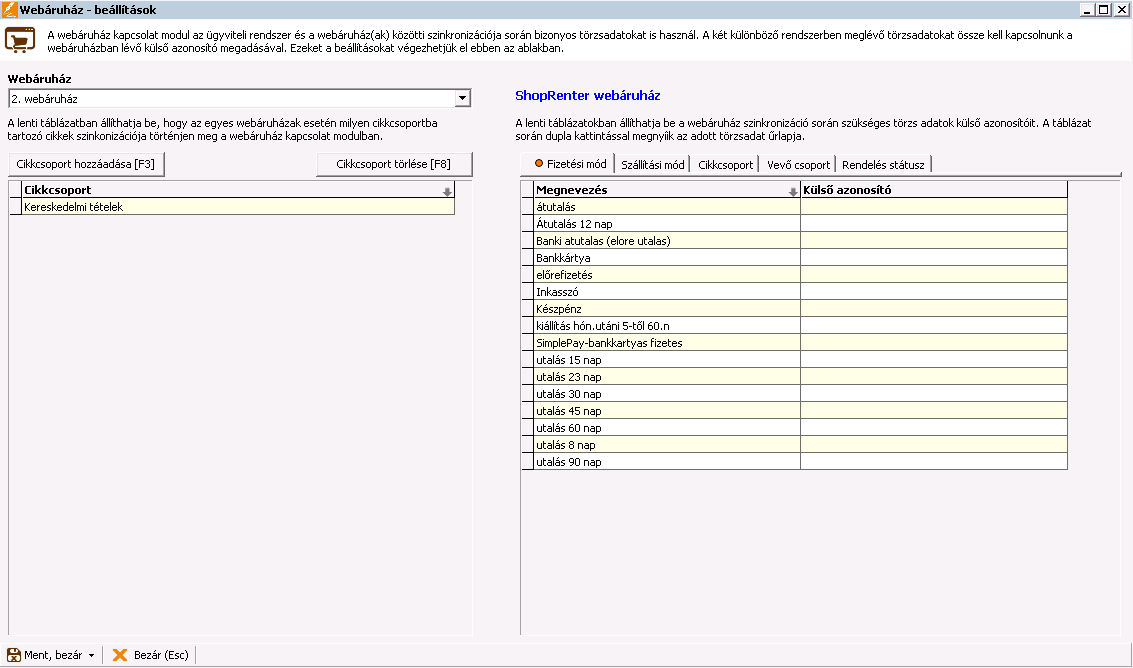Screen dimensions: 1133x668
Task: Click the shopping cart webshop icon
Action: [x=20, y=40]
